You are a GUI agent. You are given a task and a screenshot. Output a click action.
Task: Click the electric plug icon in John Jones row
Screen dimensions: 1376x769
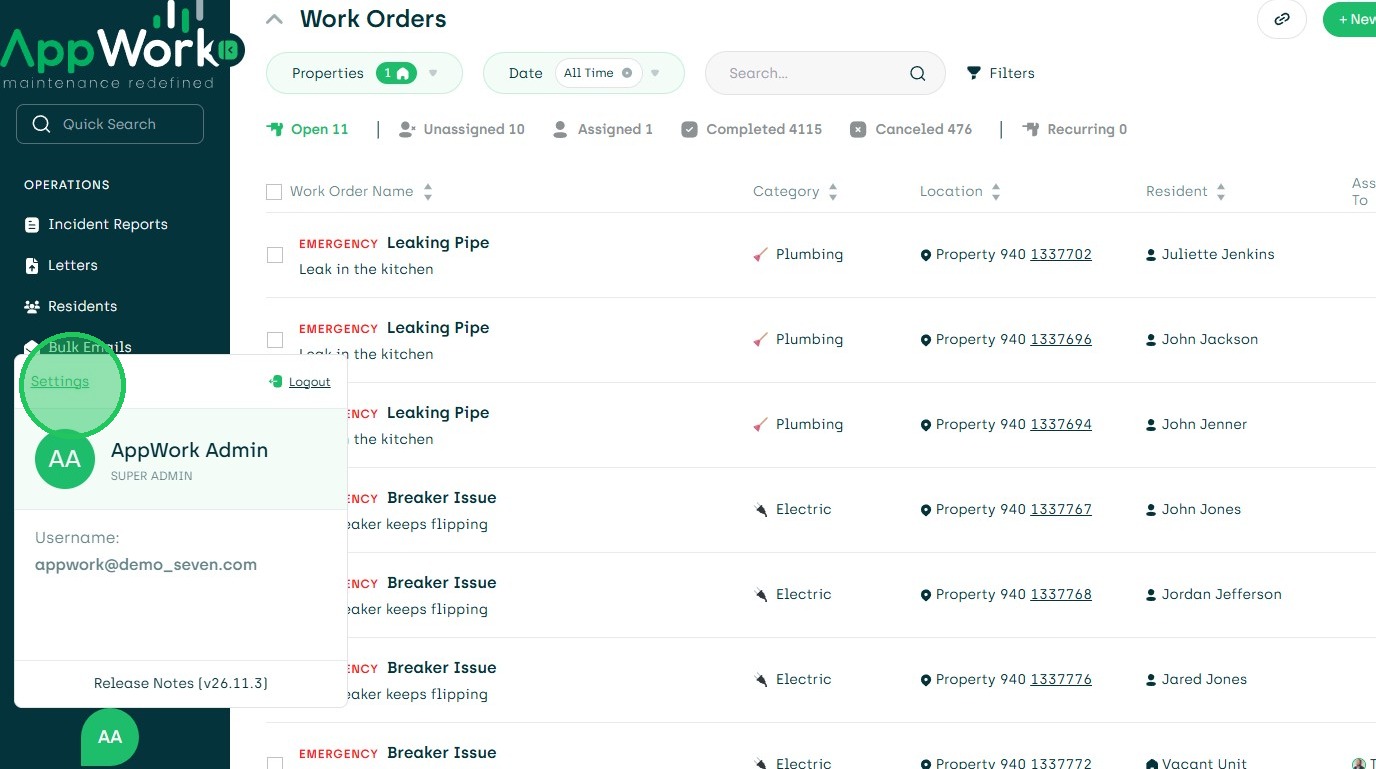(x=761, y=510)
